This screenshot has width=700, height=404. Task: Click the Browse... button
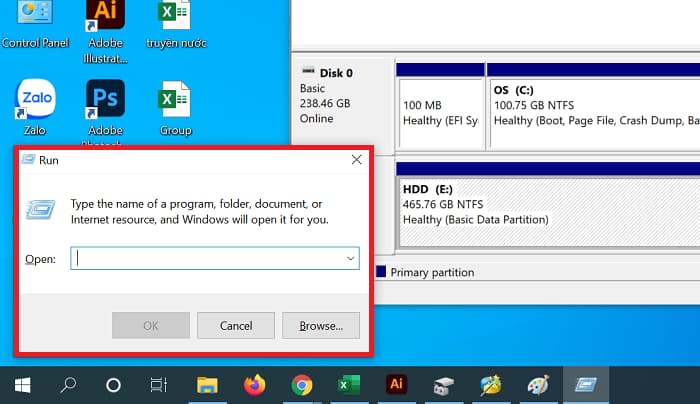[x=320, y=325]
